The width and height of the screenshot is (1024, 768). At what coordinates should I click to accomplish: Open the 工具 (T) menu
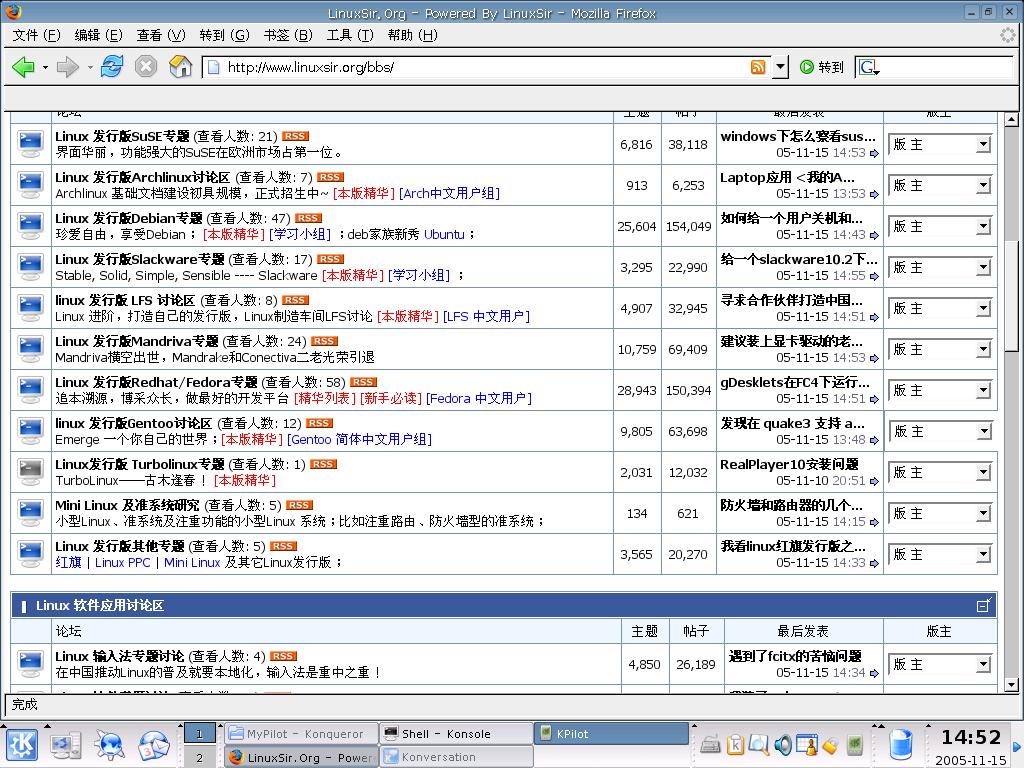coord(350,35)
